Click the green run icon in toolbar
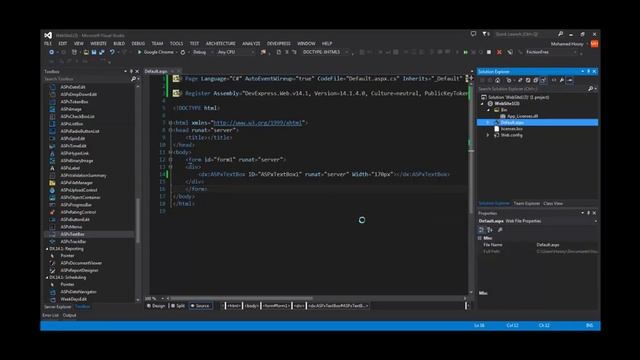Viewport: 640px width, 360px height. pos(465,52)
